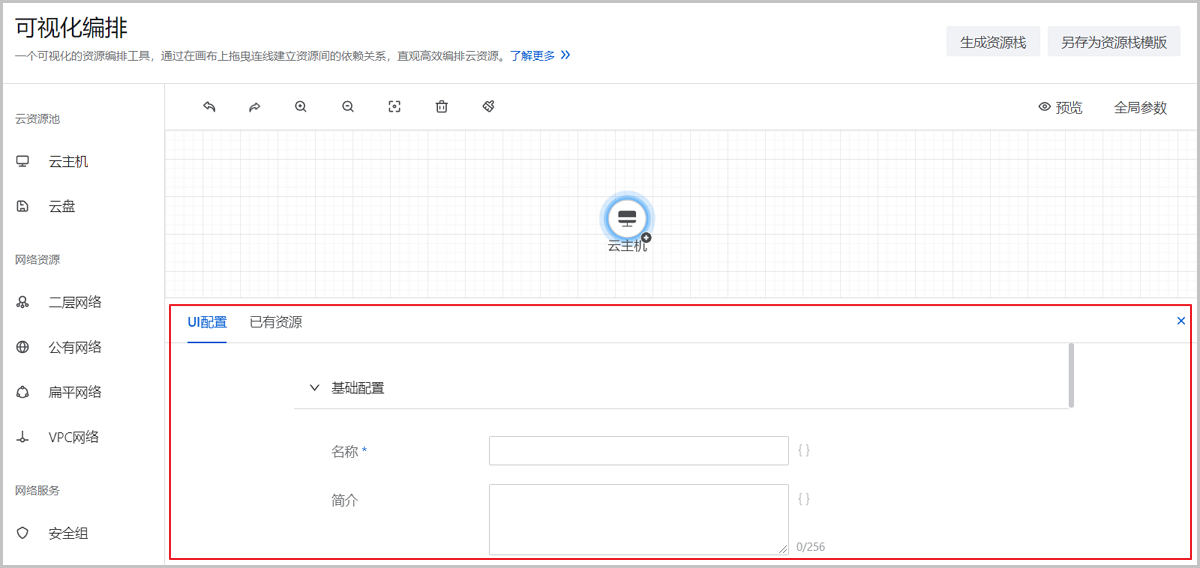1200x568 pixels.
Task: Click 另存为资源栈模版 button
Action: point(1114,42)
